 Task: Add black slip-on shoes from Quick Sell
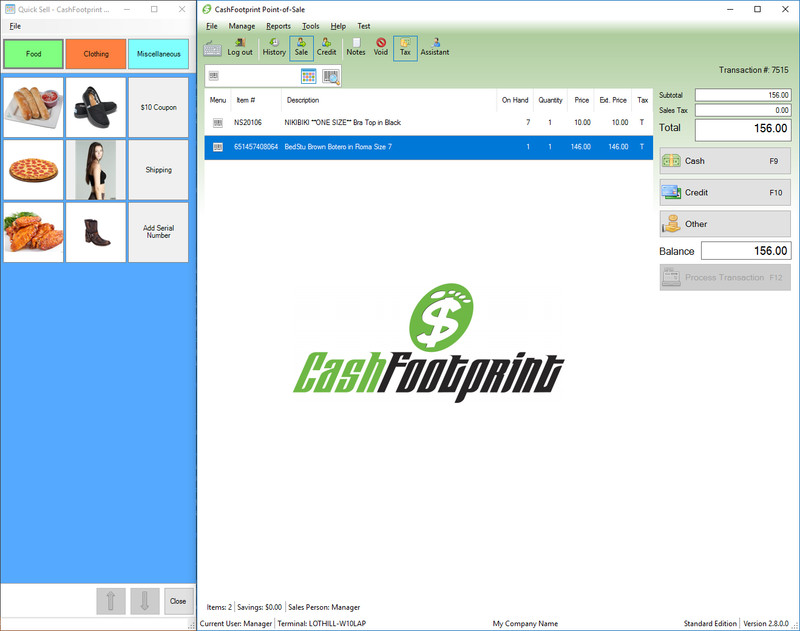tap(96, 107)
